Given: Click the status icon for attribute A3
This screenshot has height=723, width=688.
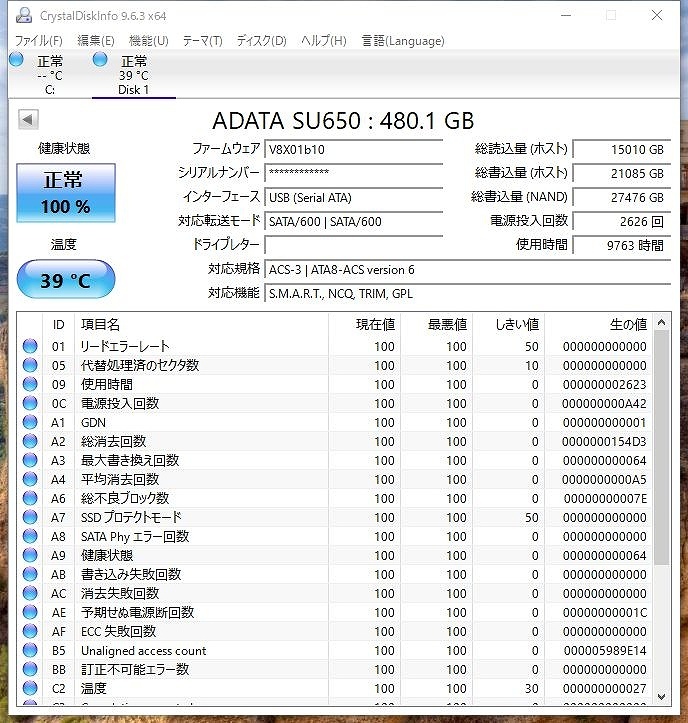Looking at the screenshot, I should pos(30,460).
